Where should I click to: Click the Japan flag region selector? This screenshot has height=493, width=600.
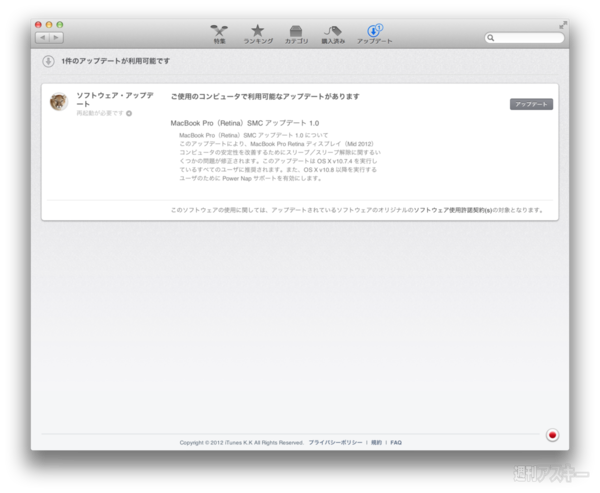click(x=552, y=435)
